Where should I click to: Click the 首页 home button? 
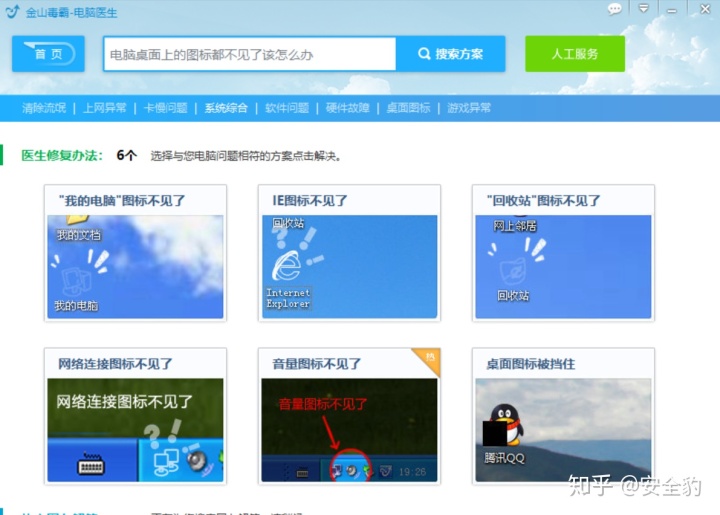coord(48,54)
